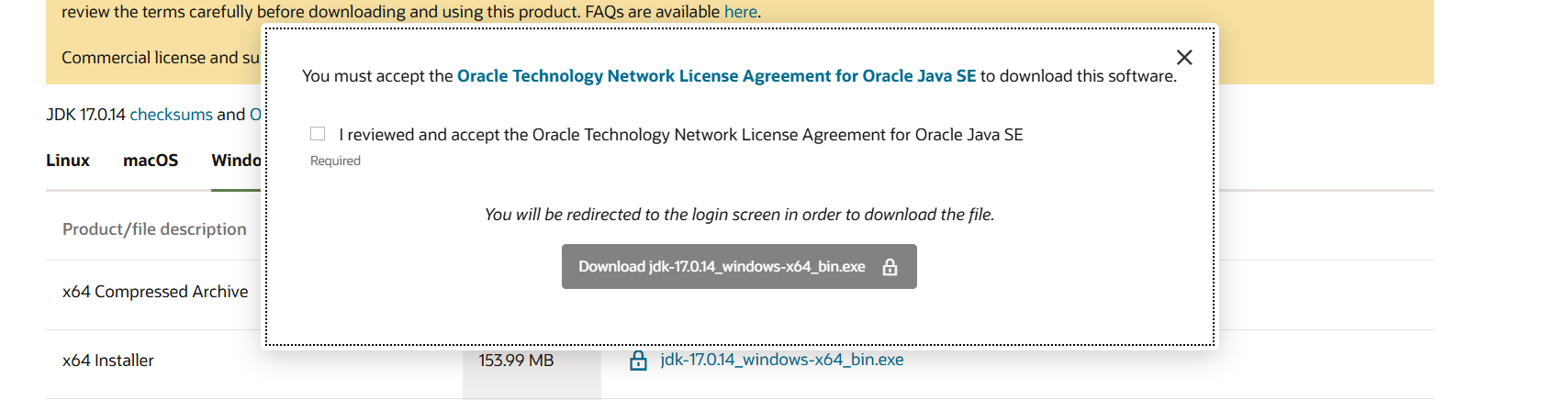Check the license agreement acceptance checkbox
Viewport: 1568px width, 400px height.
point(318,134)
